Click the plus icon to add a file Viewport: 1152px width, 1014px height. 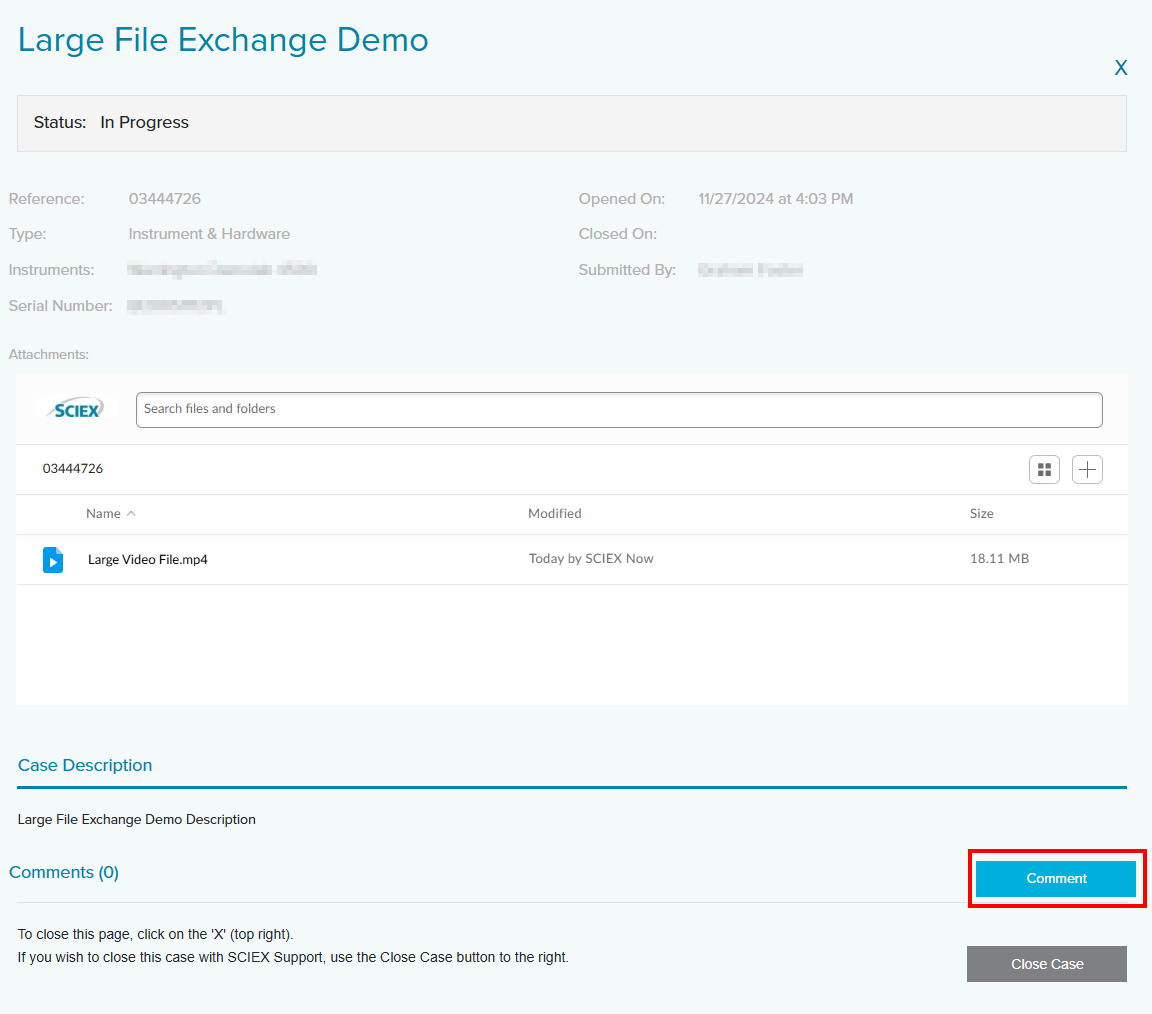(x=1087, y=469)
